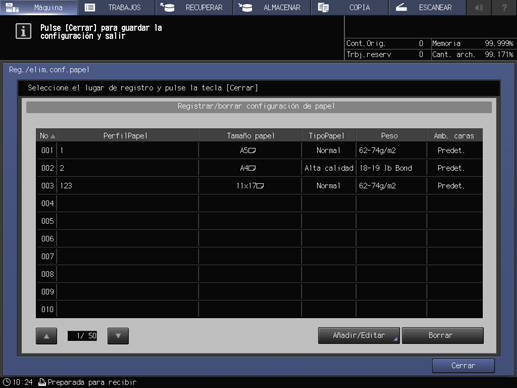
Task: Select the A4 paper size cell
Action: point(250,168)
